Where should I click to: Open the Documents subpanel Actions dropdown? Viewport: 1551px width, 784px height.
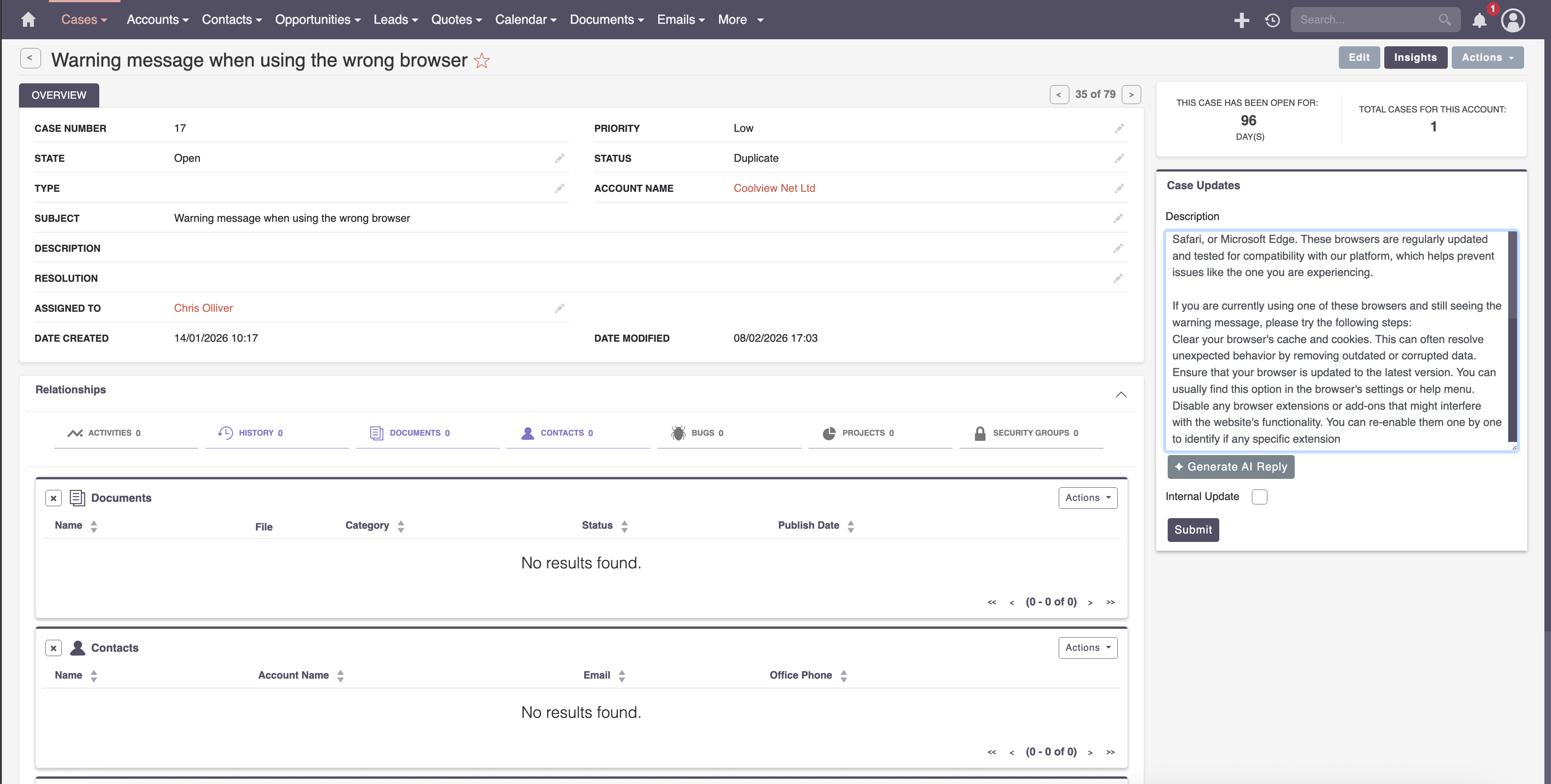click(1087, 497)
